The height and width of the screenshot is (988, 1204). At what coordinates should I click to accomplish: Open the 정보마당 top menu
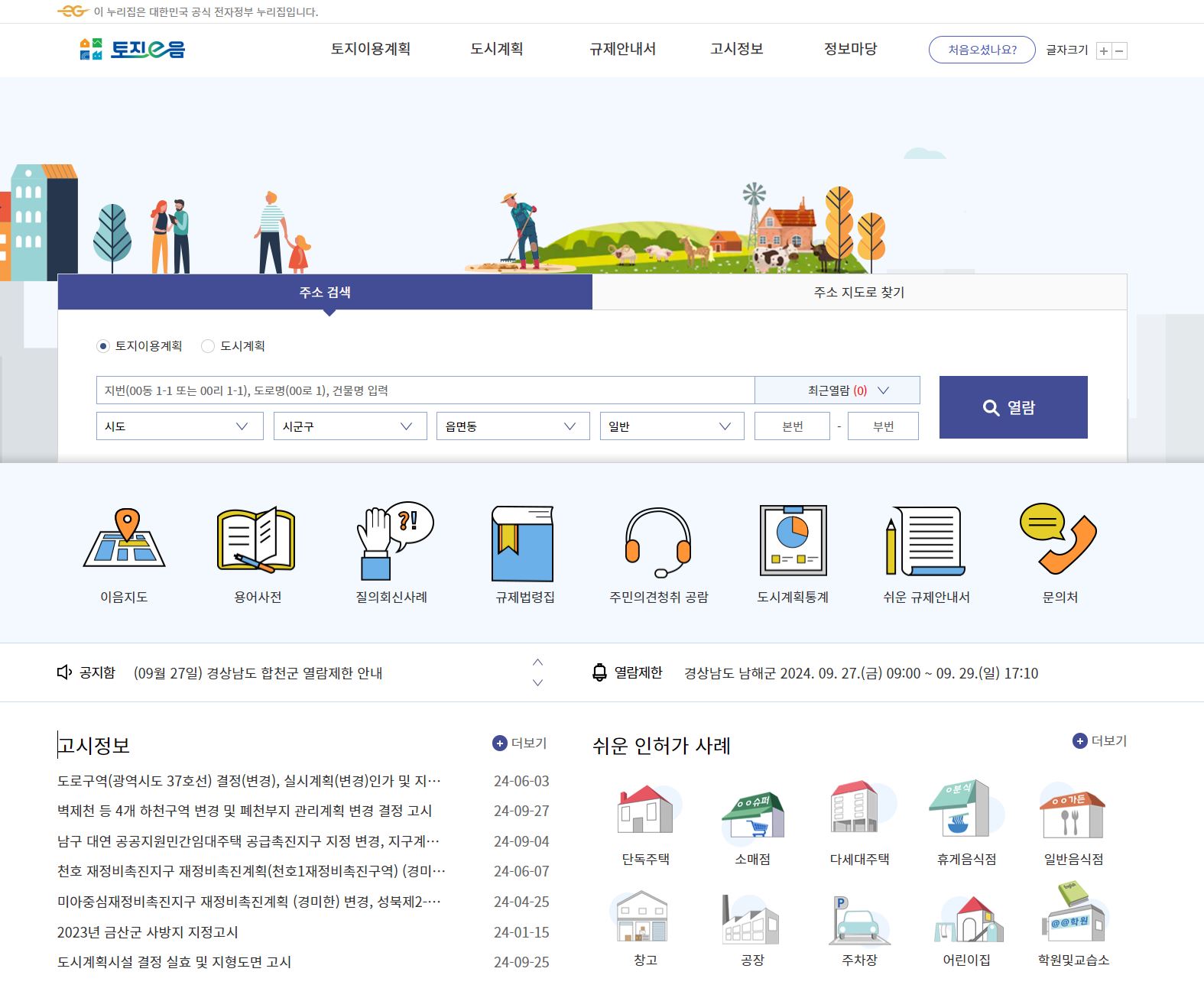[x=850, y=49]
